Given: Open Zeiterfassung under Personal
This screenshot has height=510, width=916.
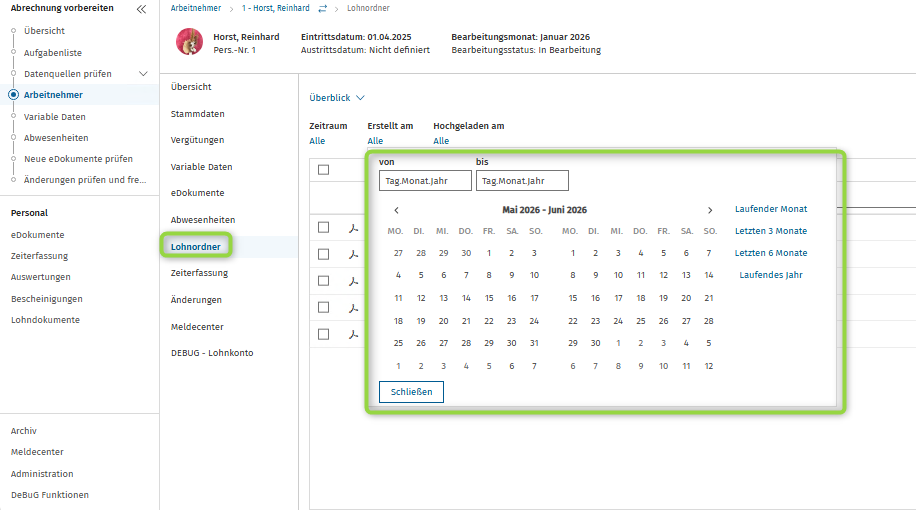Looking at the screenshot, I should (x=39, y=256).
